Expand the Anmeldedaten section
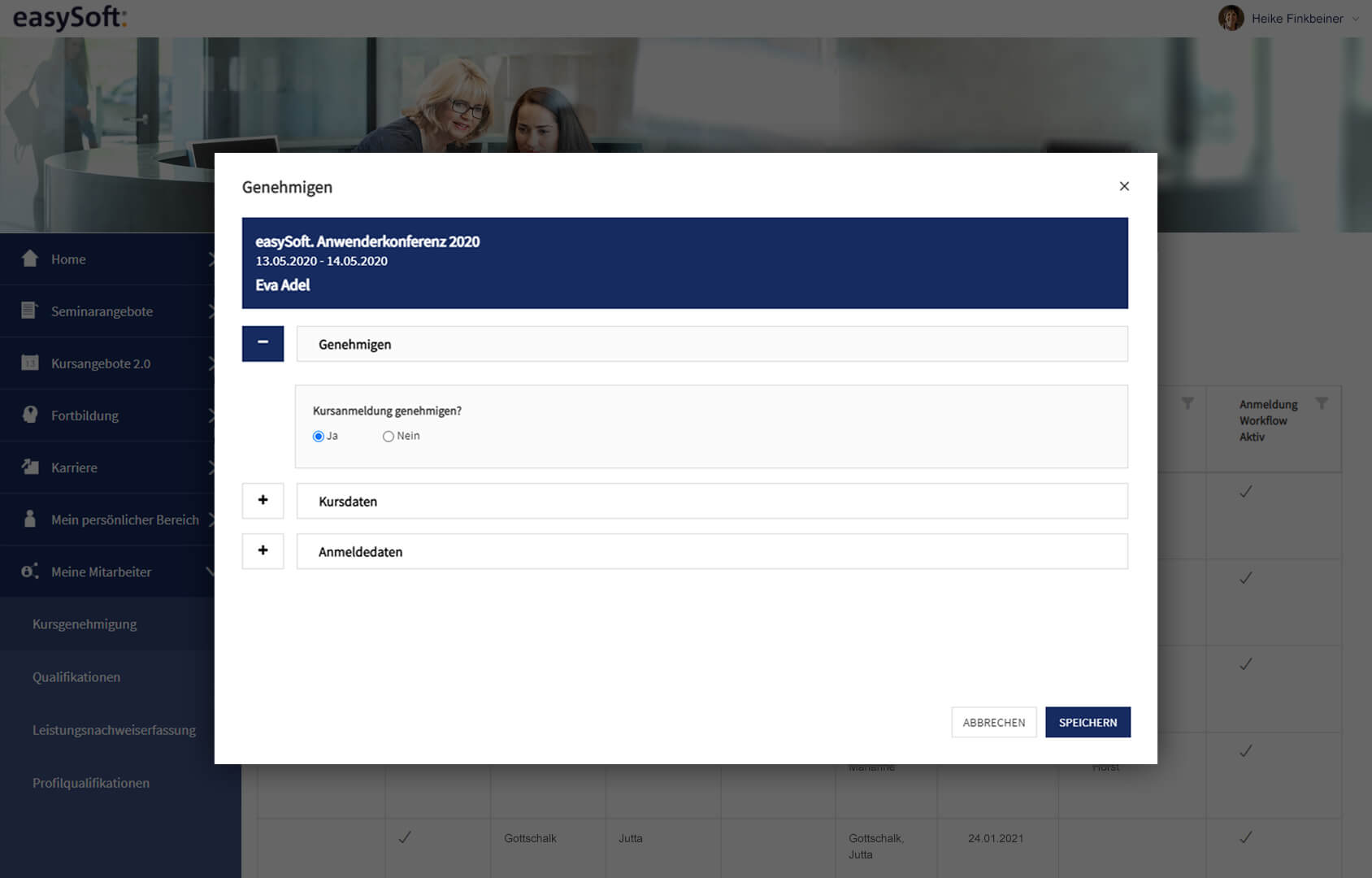 pos(263,551)
